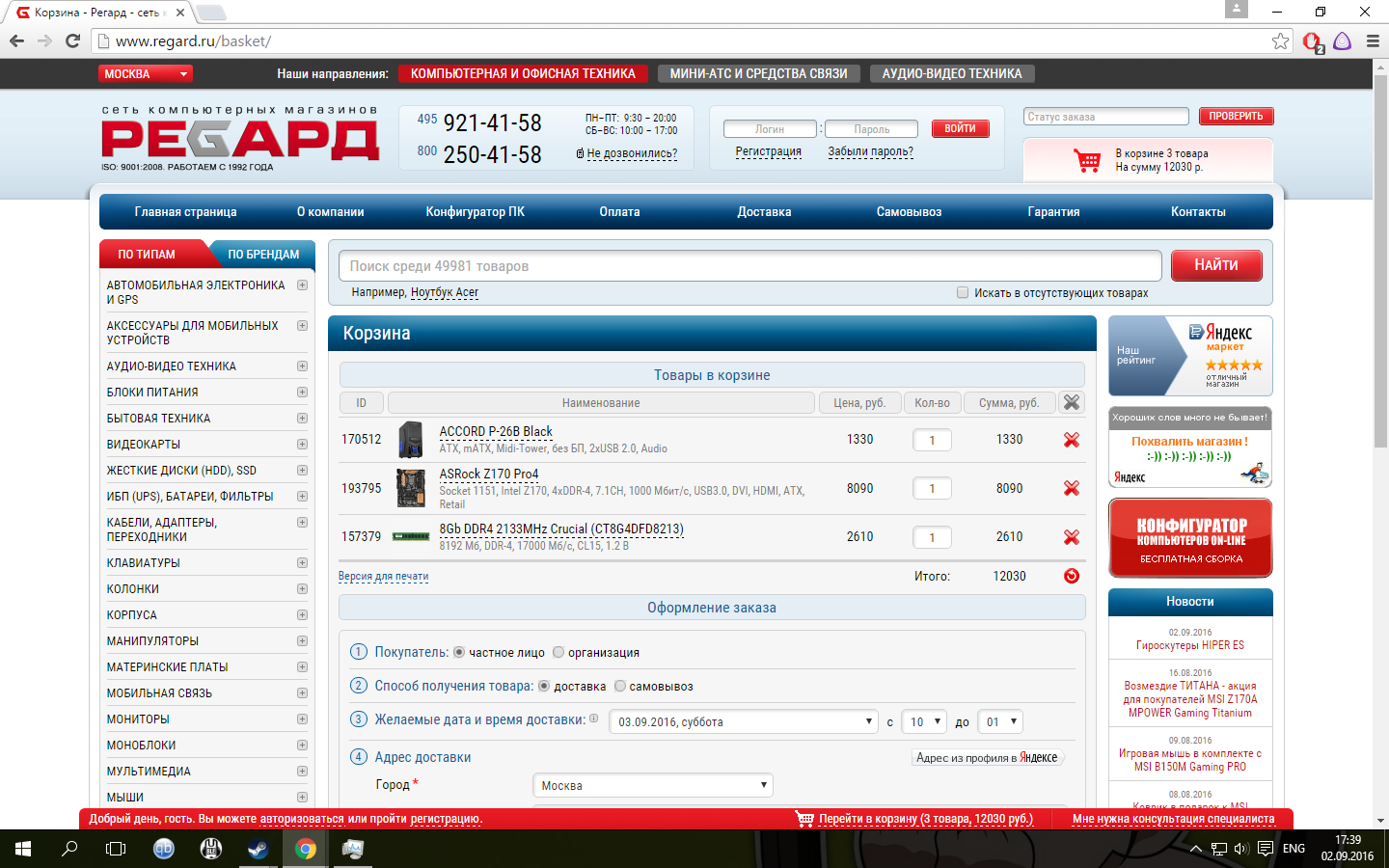
Task: Expand БЛОКИ ПИТАНИЯ category
Action: click(x=302, y=393)
